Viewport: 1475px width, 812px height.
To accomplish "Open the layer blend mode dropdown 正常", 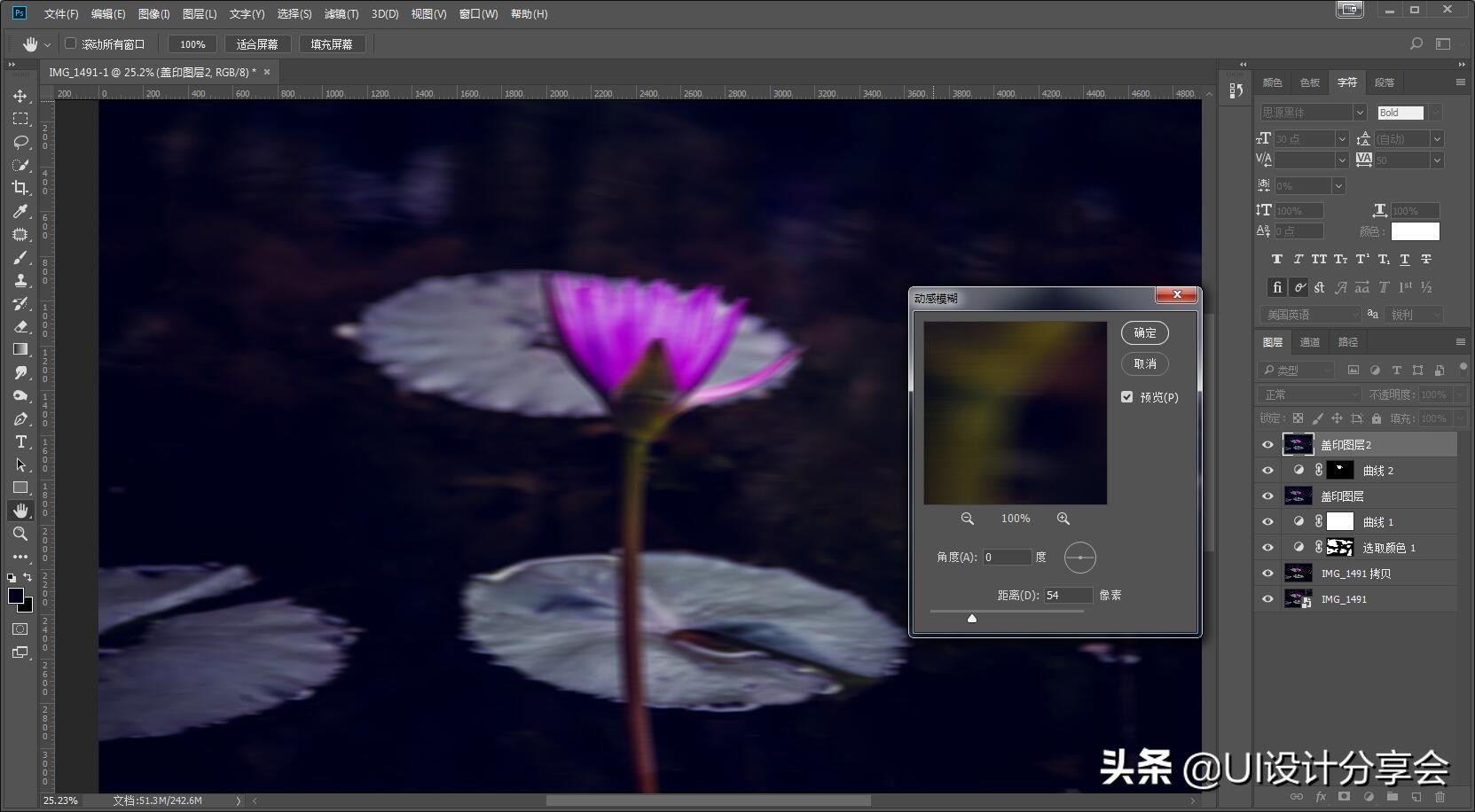I will coord(1309,394).
